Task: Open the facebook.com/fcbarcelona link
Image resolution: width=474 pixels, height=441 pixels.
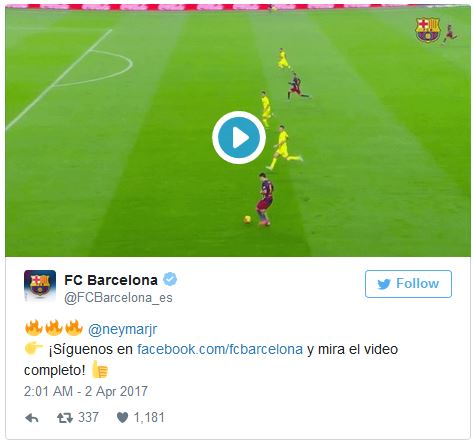Action: pyautogui.click(x=220, y=349)
